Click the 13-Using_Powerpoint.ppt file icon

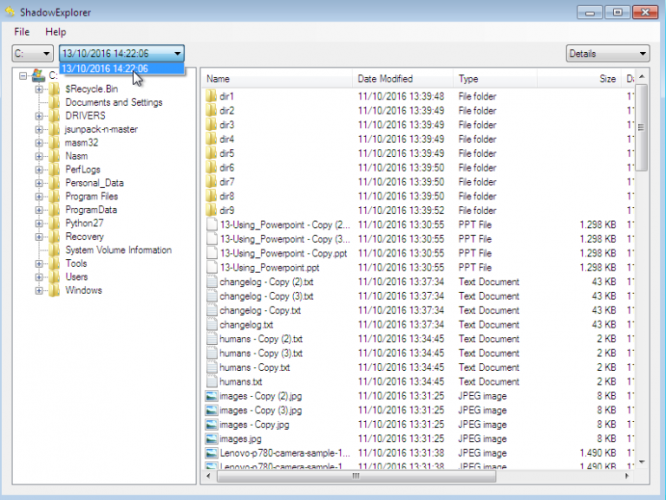click(212, 267)
